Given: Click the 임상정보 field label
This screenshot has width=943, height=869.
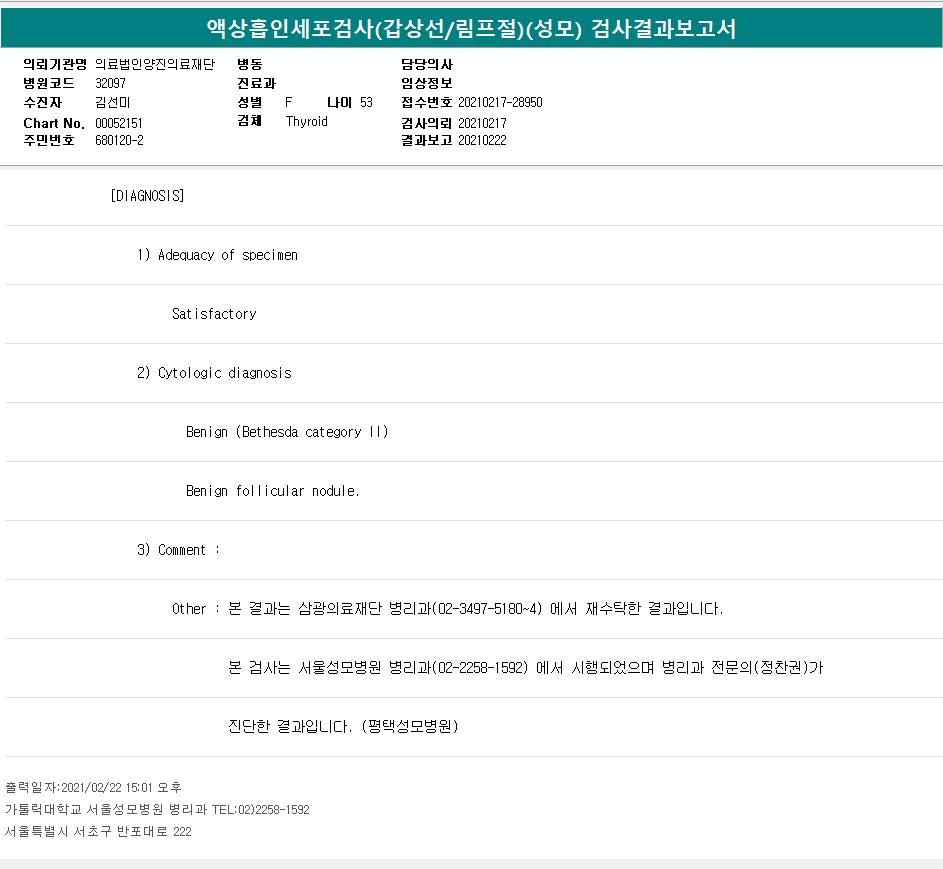Looking at the screenshot, I should 427,83.
